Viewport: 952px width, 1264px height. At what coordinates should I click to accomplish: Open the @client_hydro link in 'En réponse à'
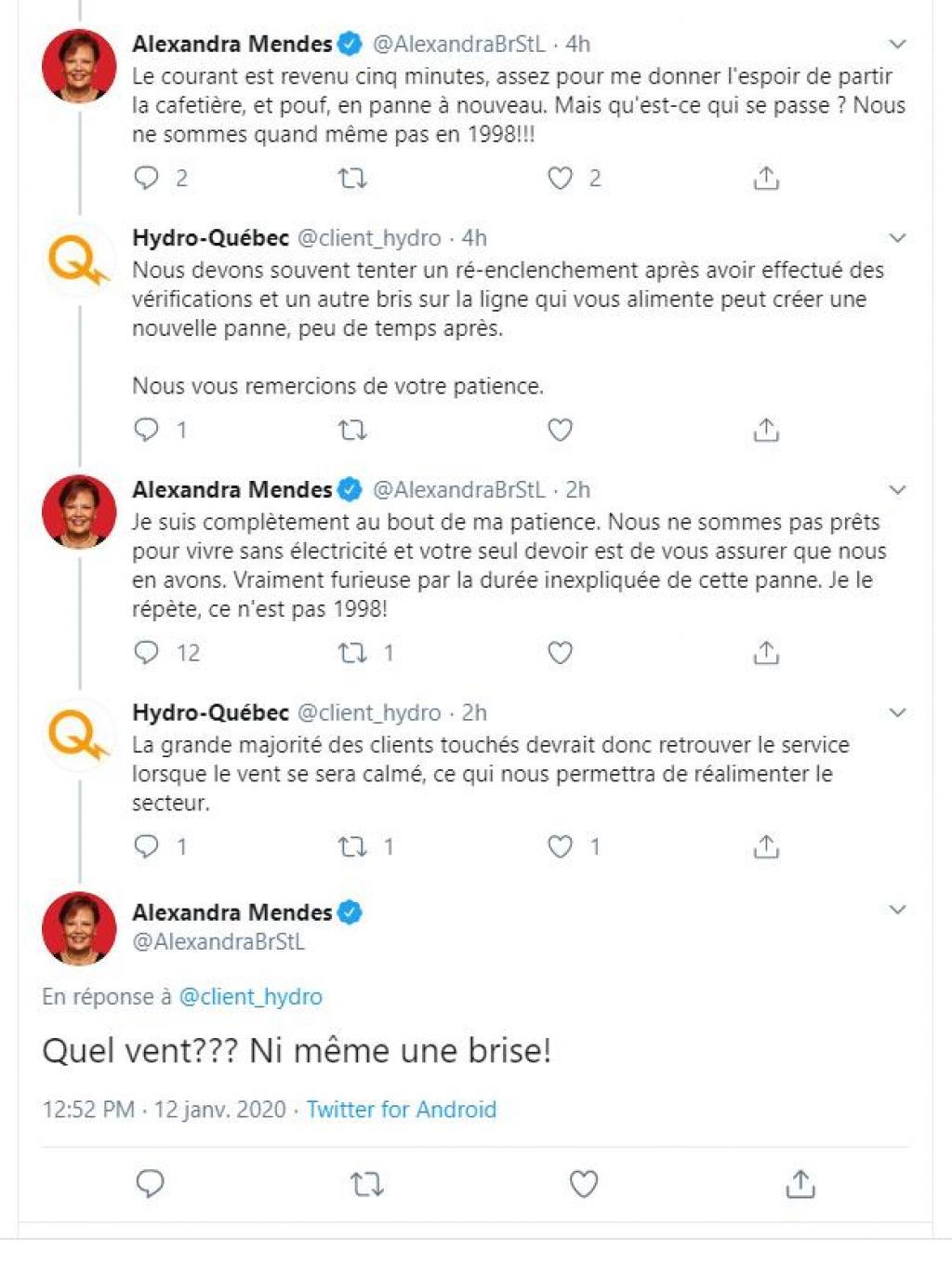click(x=250, y=996)
